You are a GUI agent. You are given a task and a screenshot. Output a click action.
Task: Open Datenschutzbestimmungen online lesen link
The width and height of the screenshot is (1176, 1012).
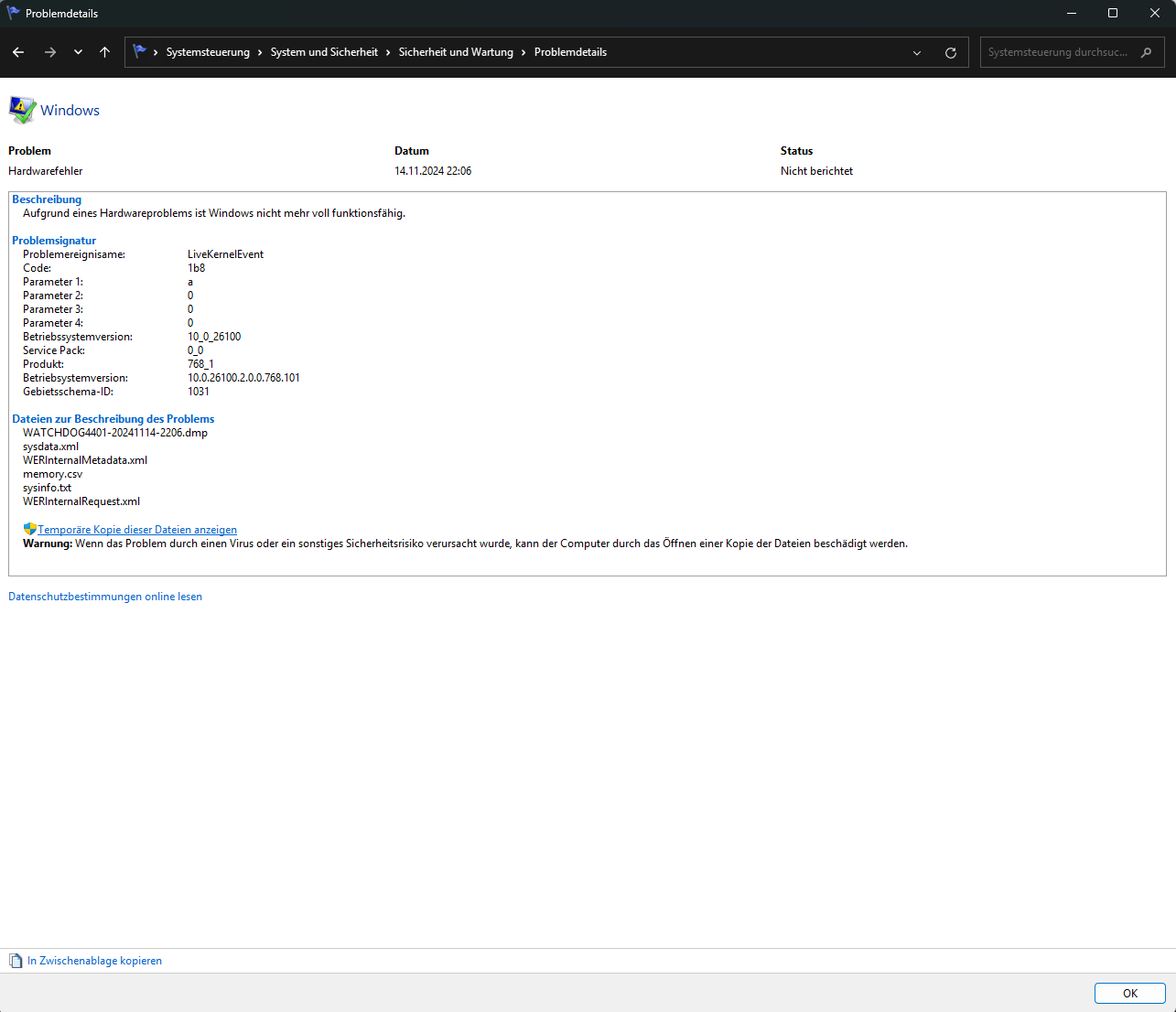[105, 597]
